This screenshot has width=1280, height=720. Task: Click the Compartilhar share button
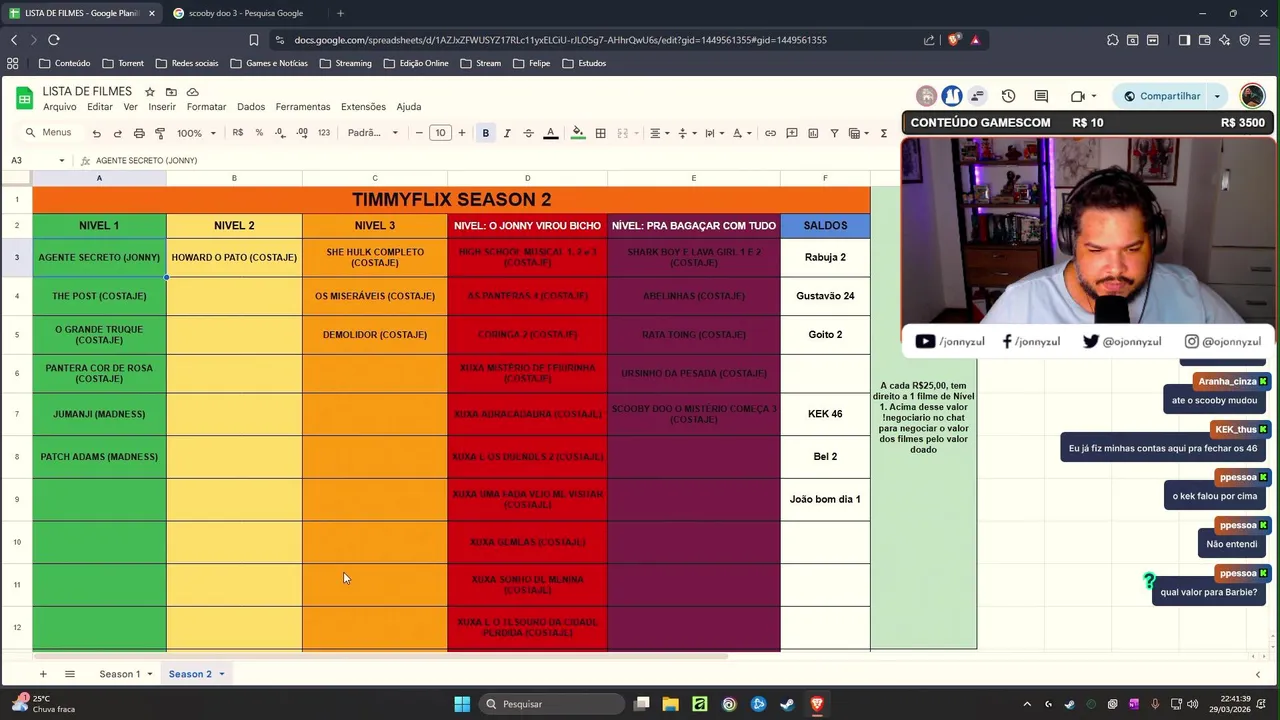(1161, 96)
